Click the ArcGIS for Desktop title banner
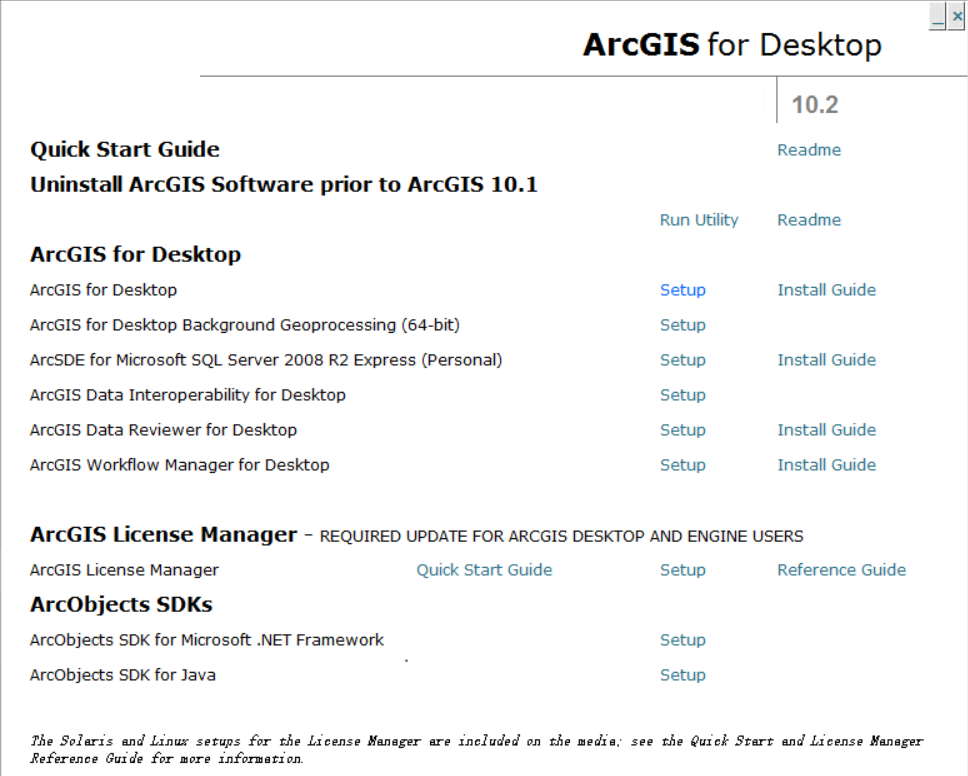Viewport: 968px width, 776px height. (x=732, y=44)
